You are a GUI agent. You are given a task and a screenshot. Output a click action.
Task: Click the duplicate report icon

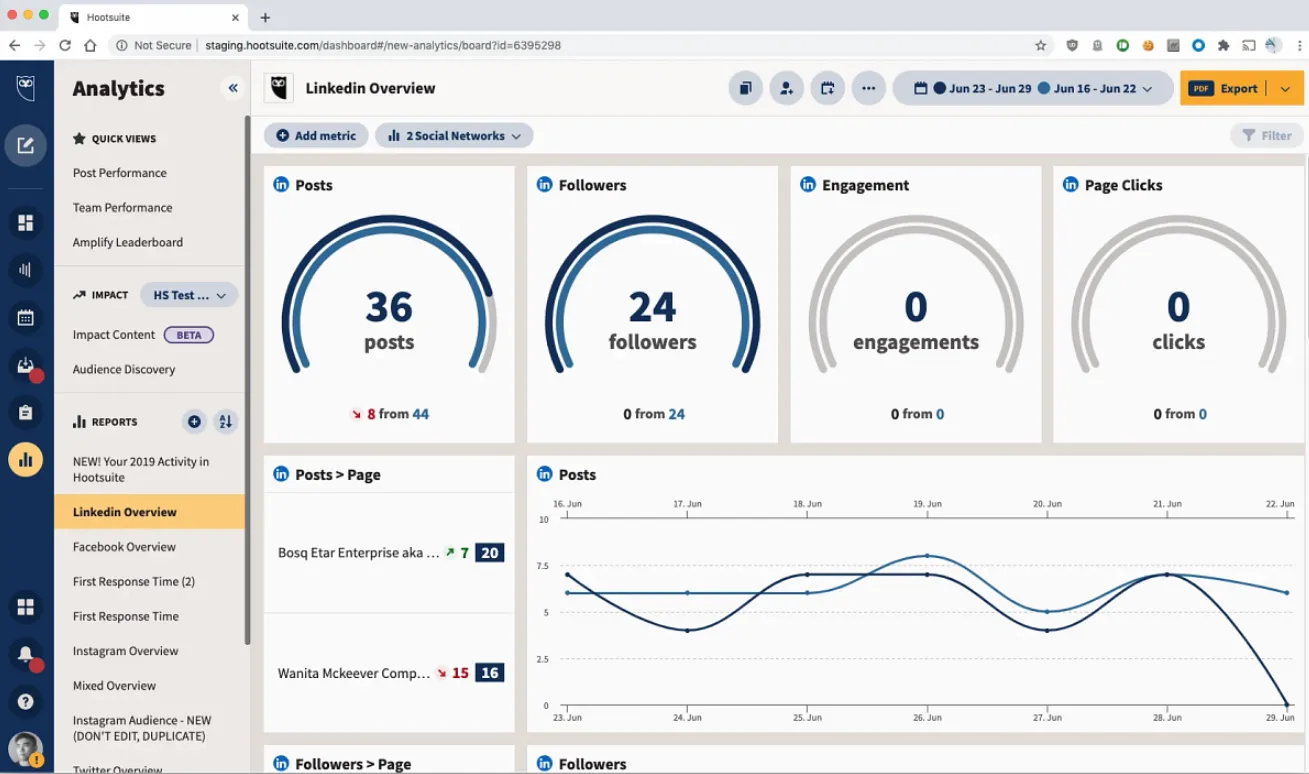745,88
